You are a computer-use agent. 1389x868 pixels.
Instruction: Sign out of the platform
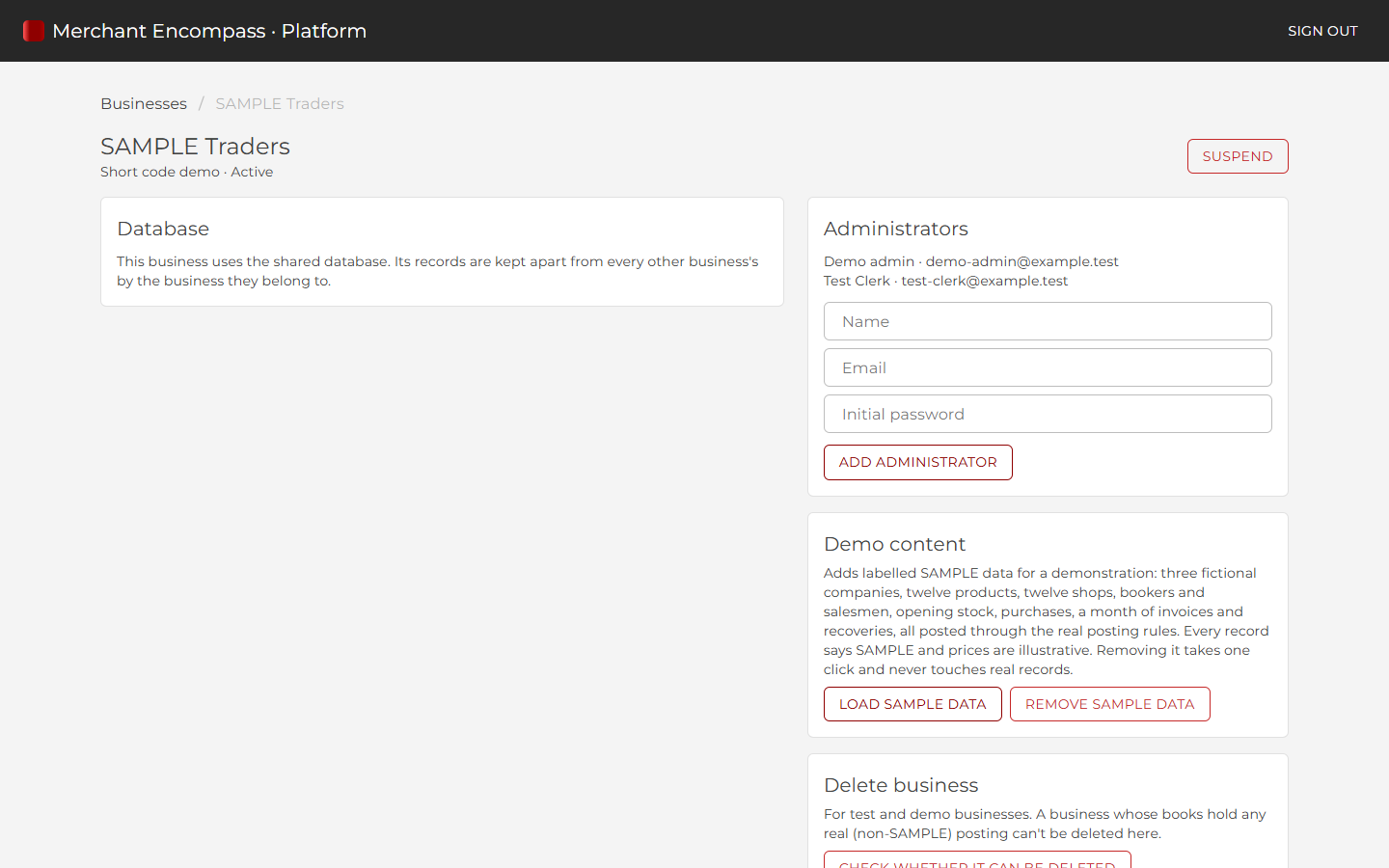1322,31
